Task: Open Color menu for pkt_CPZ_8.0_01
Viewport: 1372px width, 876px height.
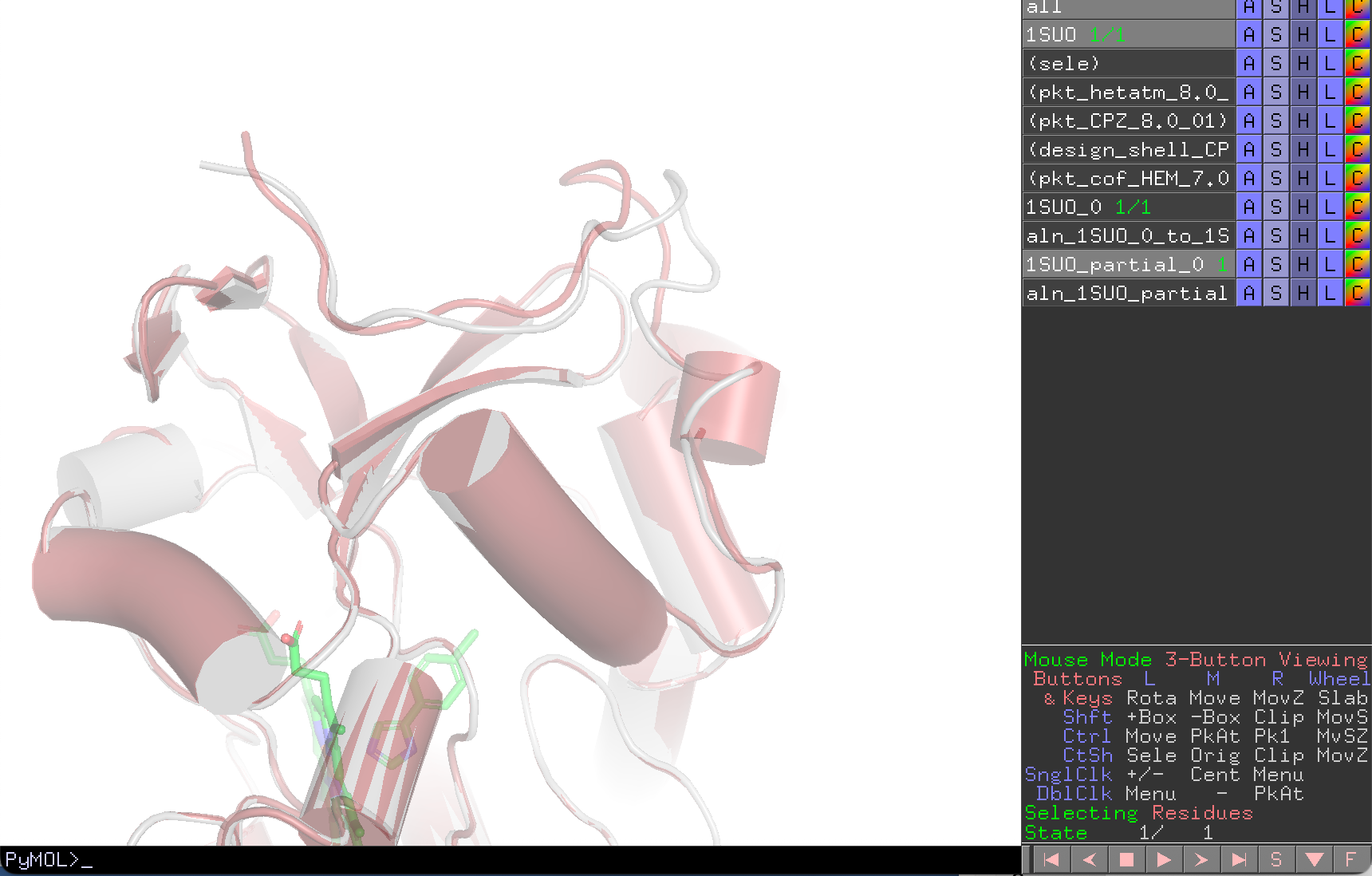Action: (1357, 120)
